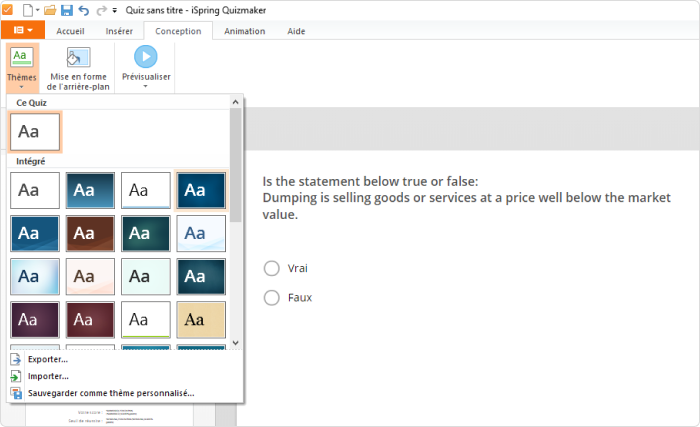The image size is (700, 427).
Task: Toggle the Thèmes gallery button
Action: (22, 67)
